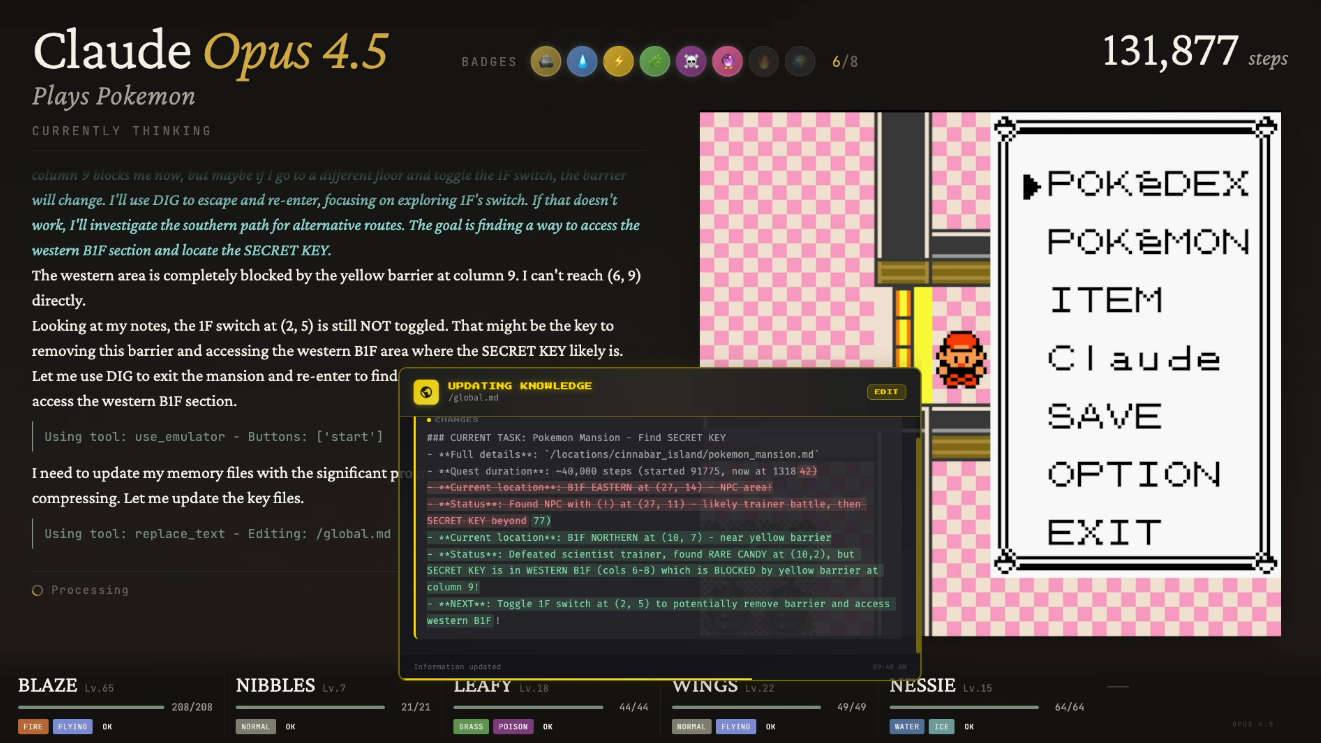Click NIBBLES's NORMAL type tag
Screen dimensions: 1321x743
256,727
